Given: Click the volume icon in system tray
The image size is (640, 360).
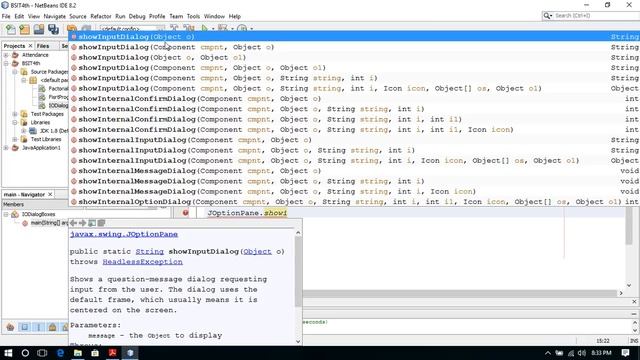Looking at the screenshot, I should [582, 353].
